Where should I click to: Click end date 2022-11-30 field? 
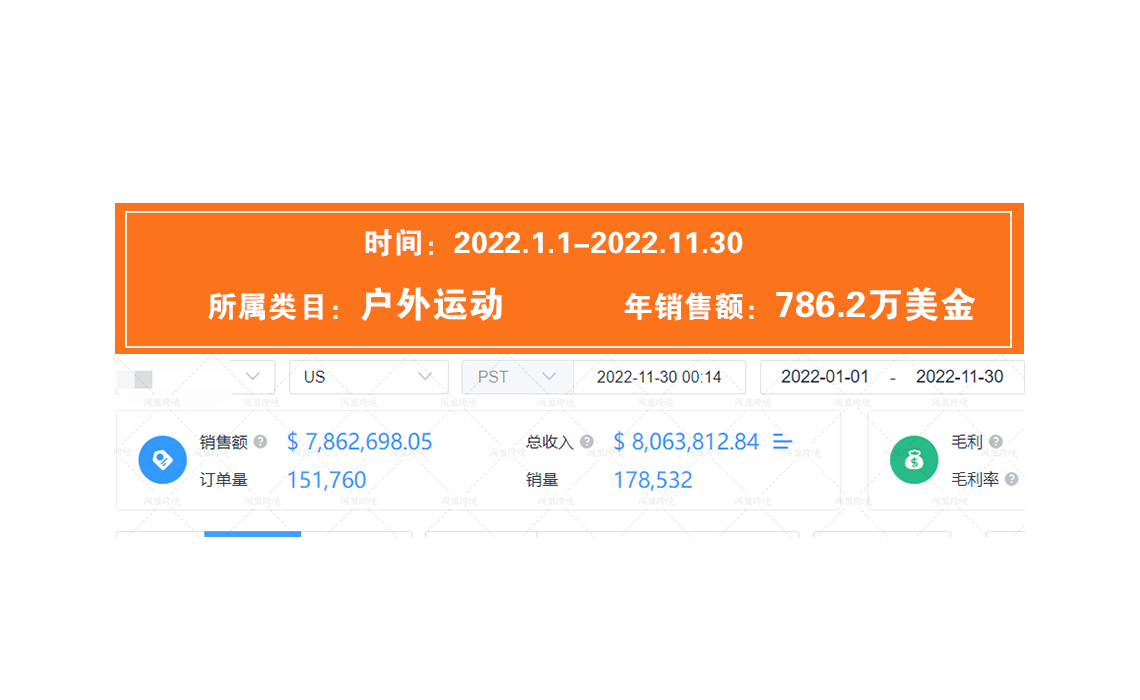959,377
